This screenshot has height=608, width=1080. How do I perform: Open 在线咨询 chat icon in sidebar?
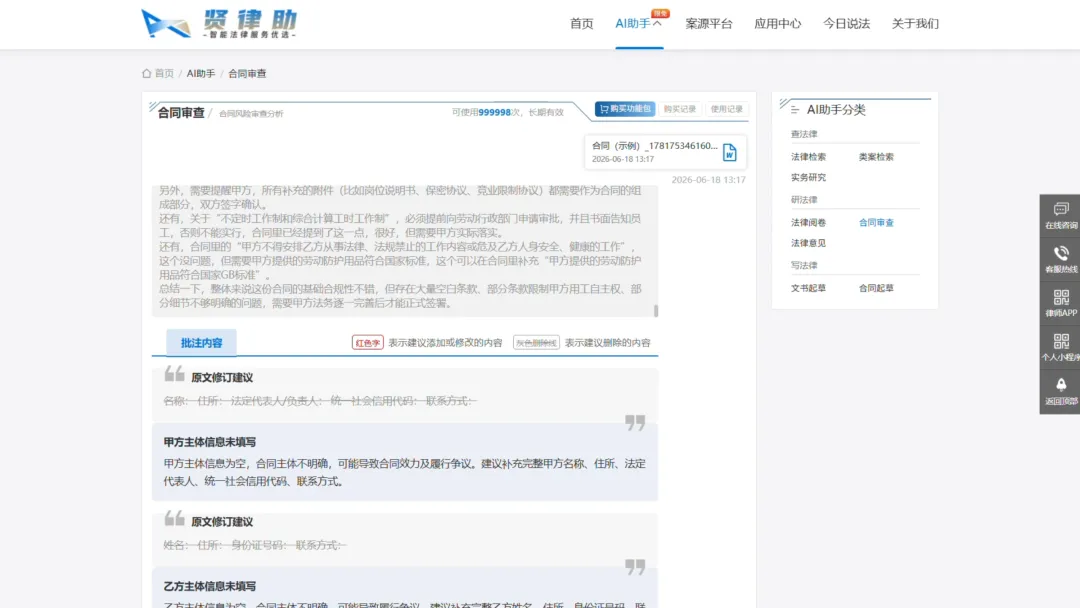1061,209
